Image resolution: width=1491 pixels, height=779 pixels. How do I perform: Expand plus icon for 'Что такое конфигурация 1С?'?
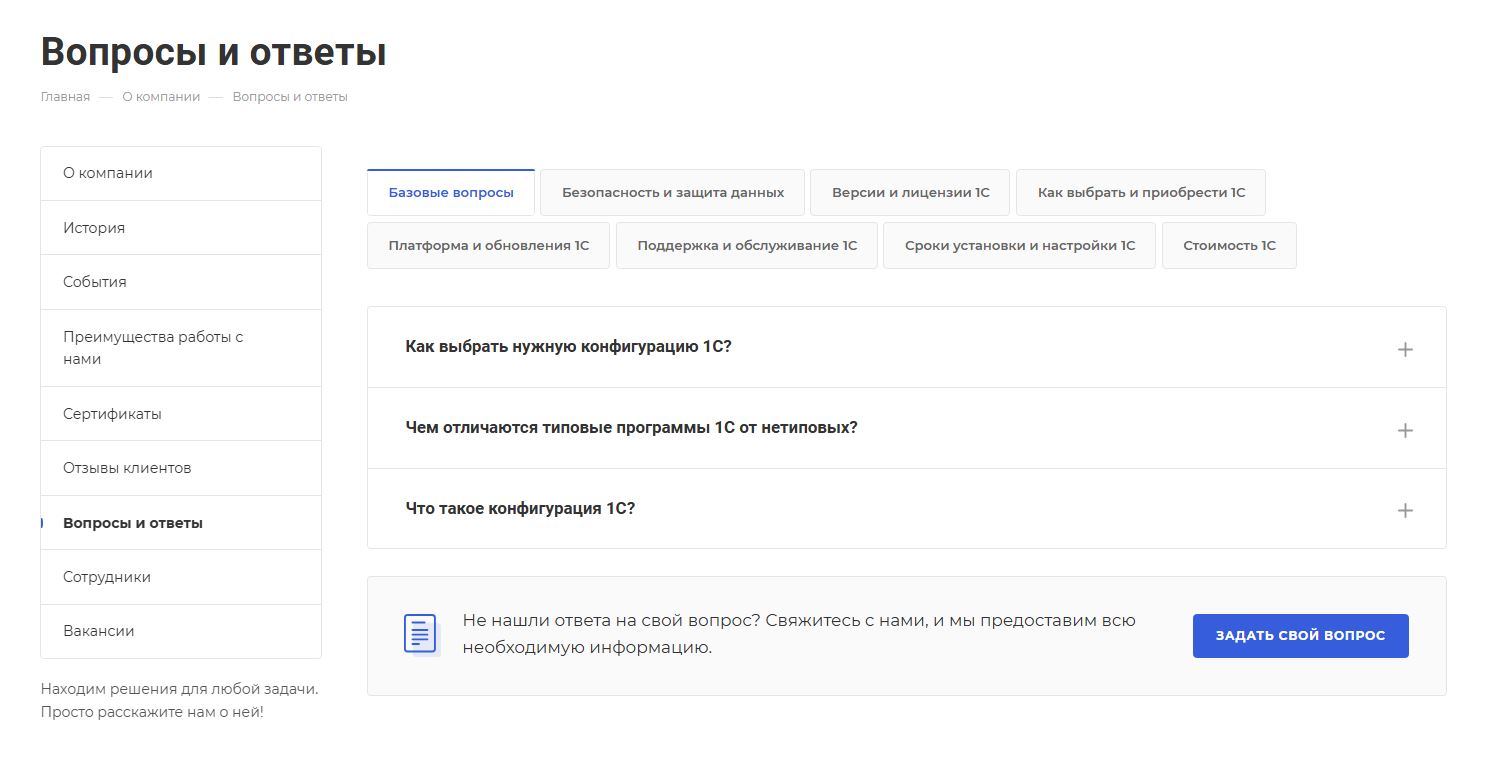[x=1404, y=510]
